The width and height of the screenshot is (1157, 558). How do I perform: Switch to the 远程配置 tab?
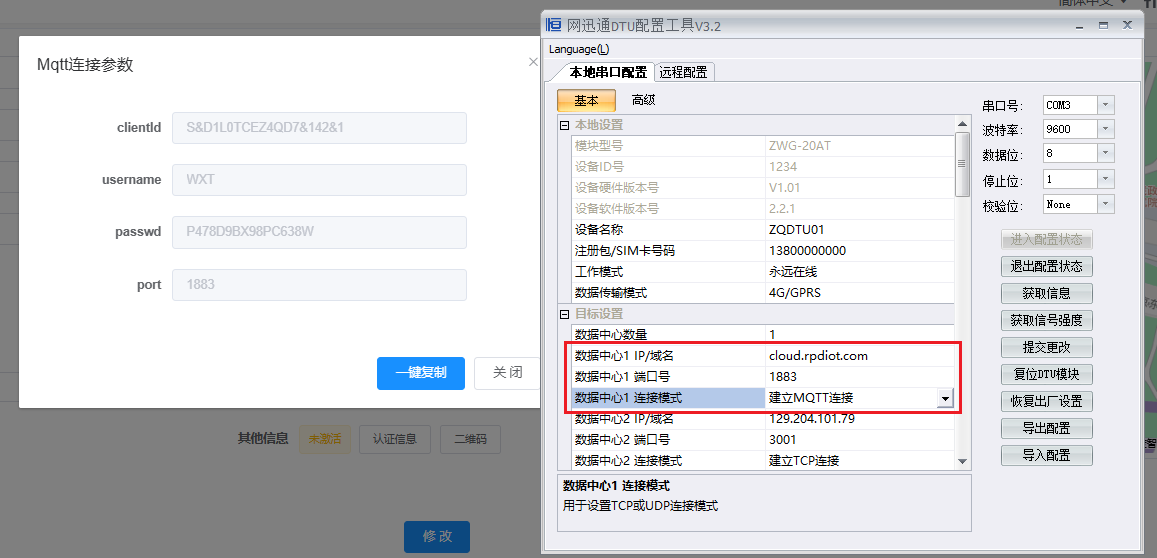coord(683,72)
